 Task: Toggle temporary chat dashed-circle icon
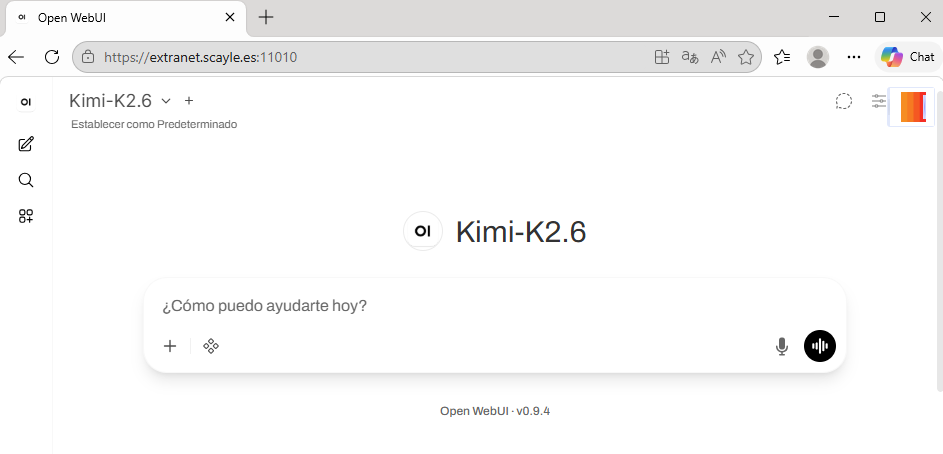pyautogui.click(x=844, y=102)
